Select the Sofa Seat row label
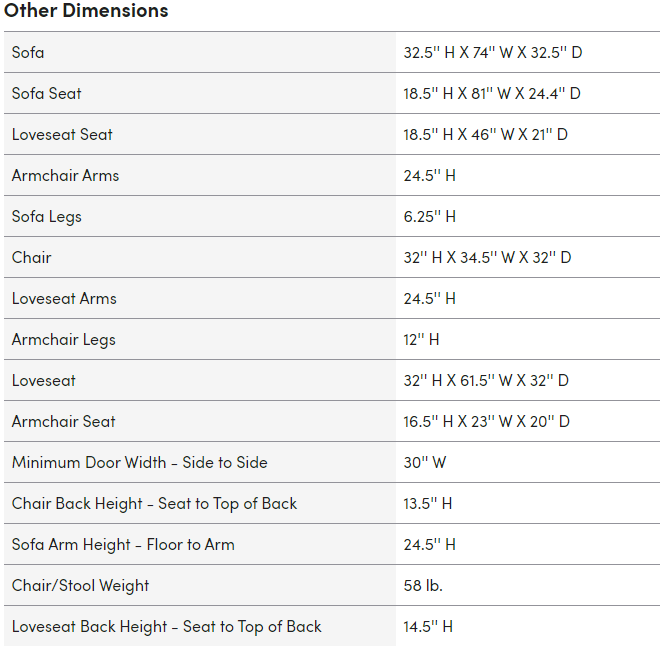 (46, 93)
